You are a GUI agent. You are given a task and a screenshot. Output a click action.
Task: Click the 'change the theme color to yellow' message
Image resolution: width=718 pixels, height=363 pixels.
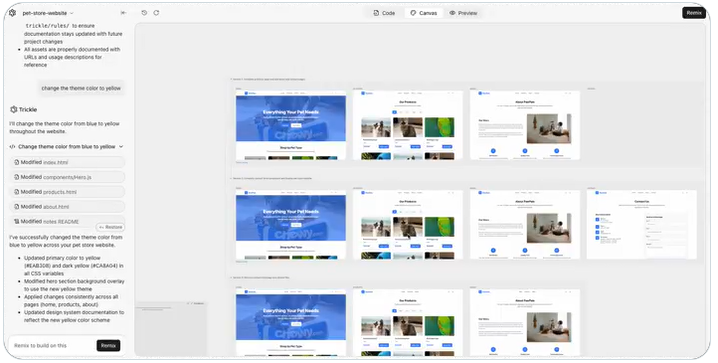click(81, 88)
